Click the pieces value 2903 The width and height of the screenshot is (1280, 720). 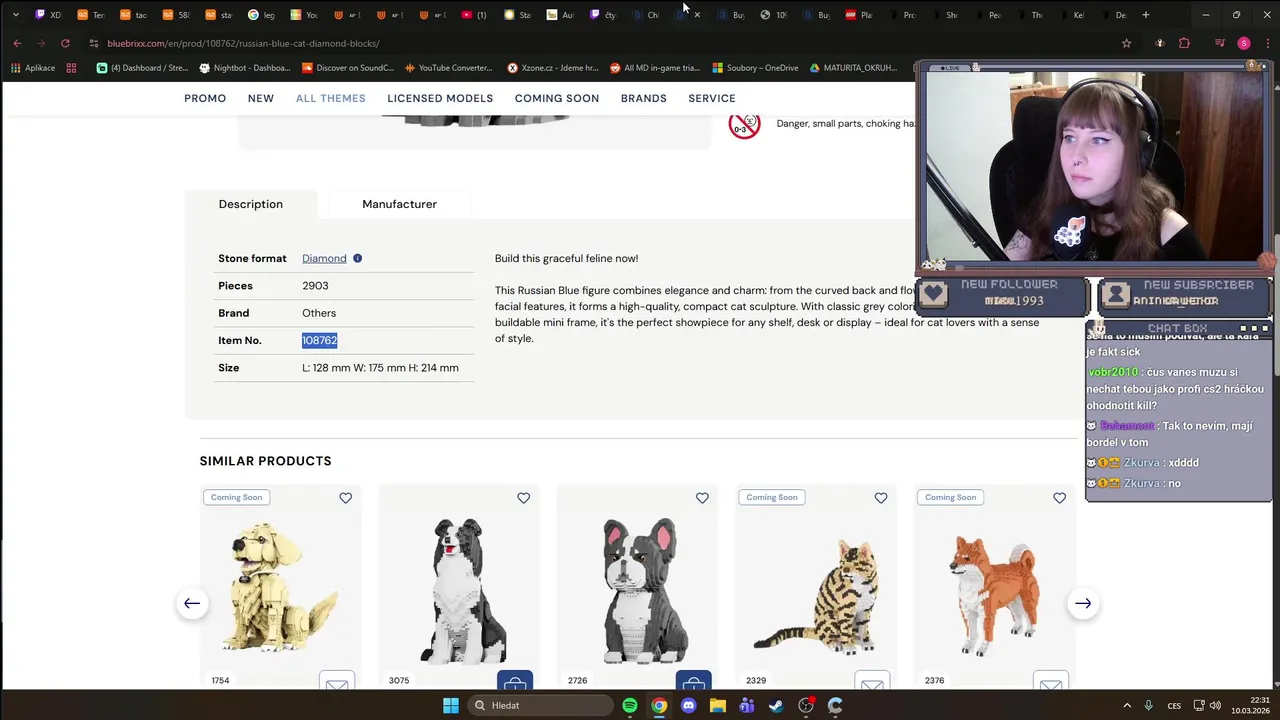point(315,286)
